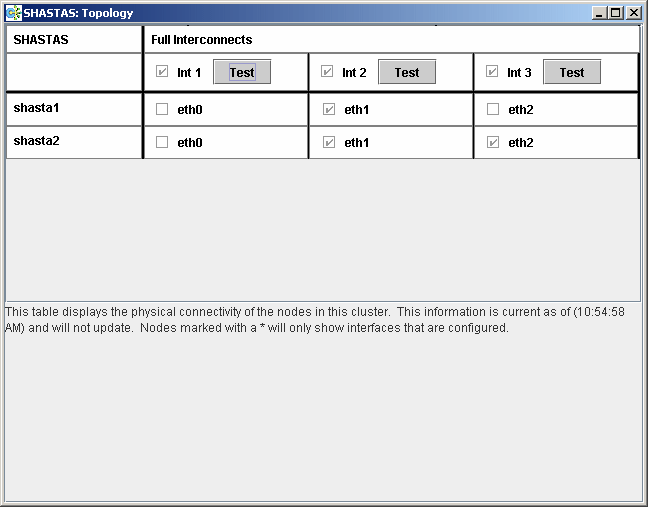Screen dimensions: 648x507
Task: Click the Int 3 label
Action: click(x=519, y=73)
